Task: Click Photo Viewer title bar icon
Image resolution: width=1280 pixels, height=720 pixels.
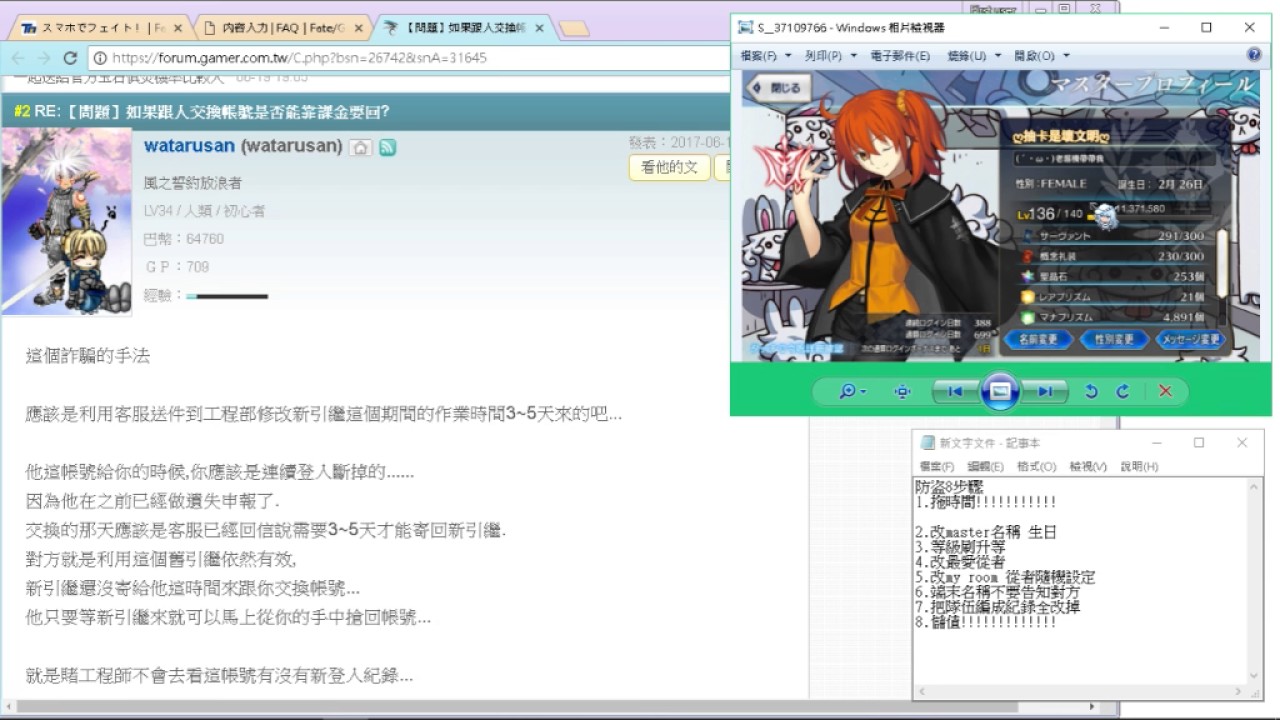Action: [x=746, y=27]
